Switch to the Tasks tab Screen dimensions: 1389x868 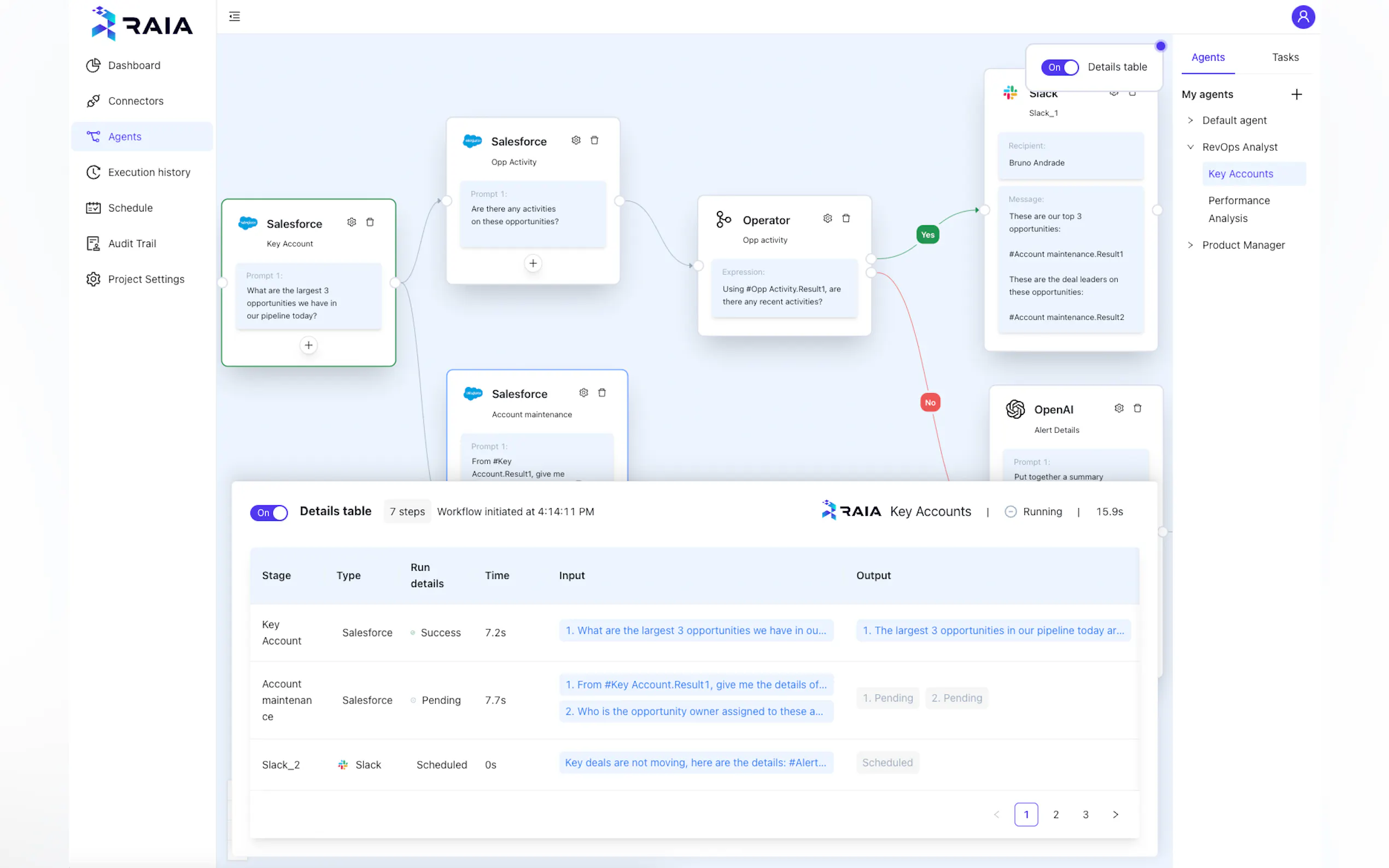pos(1285,57)
